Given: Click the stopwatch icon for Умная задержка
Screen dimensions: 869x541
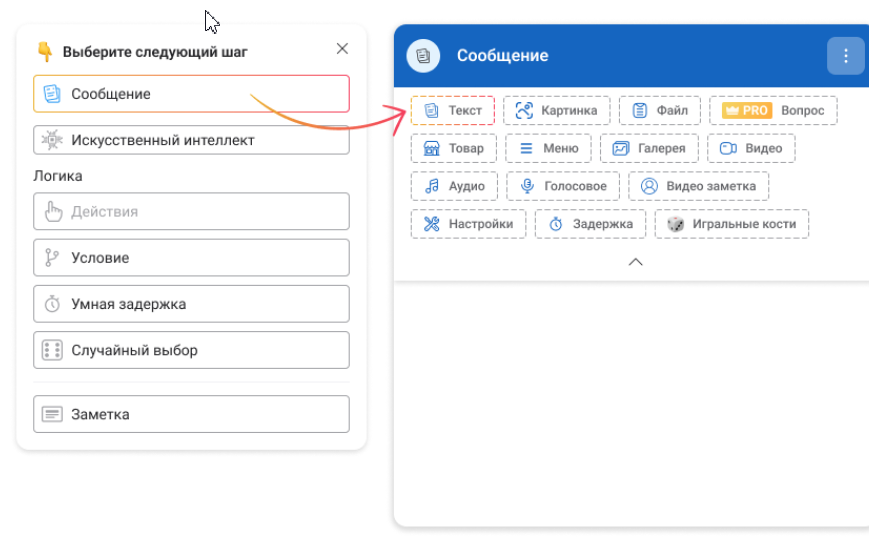Looking at the screenshot, I should coord(52,304).
